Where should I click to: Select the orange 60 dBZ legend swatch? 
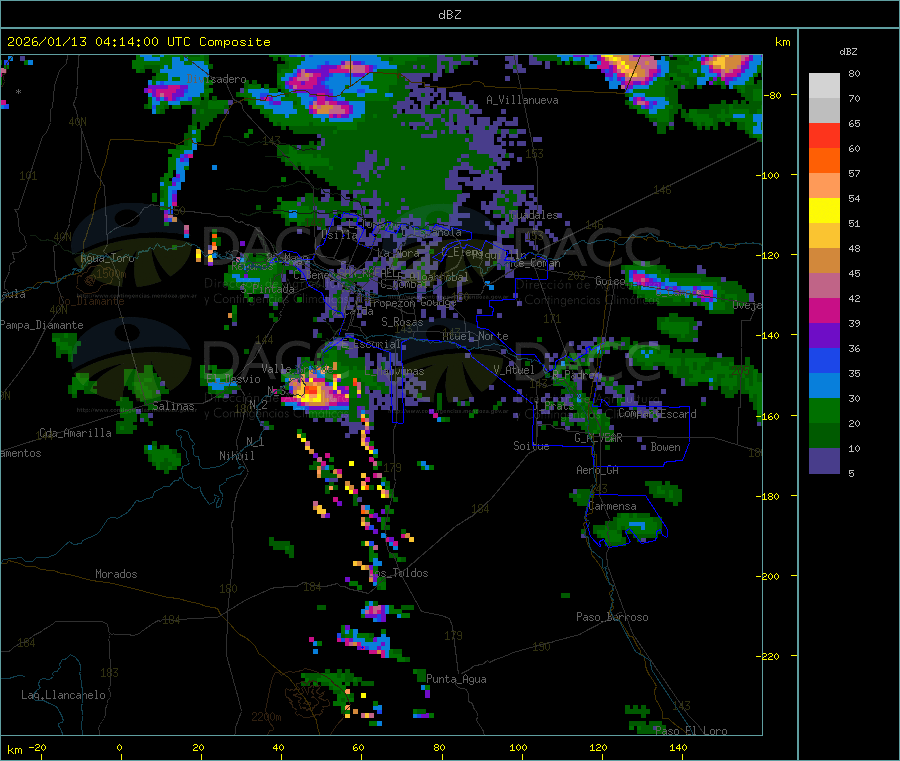tap(824, 161)
